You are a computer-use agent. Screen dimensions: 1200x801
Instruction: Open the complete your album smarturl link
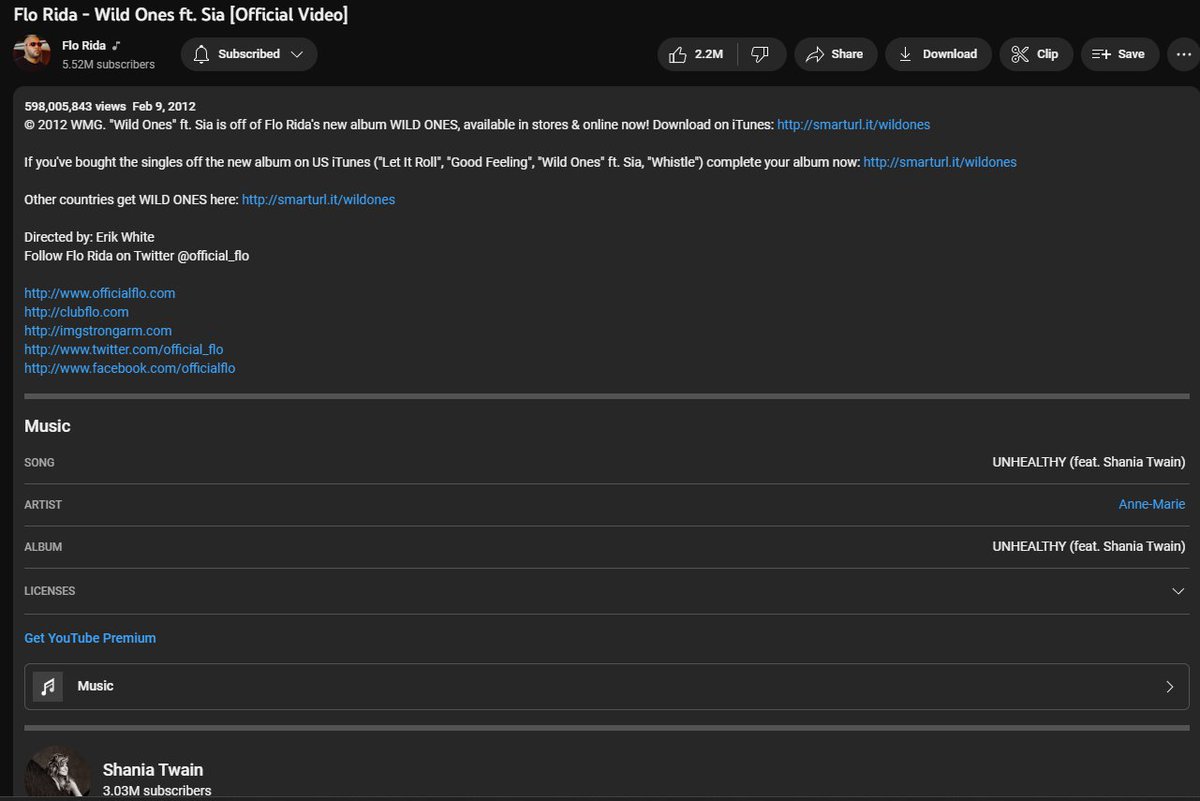pos(940,162)
